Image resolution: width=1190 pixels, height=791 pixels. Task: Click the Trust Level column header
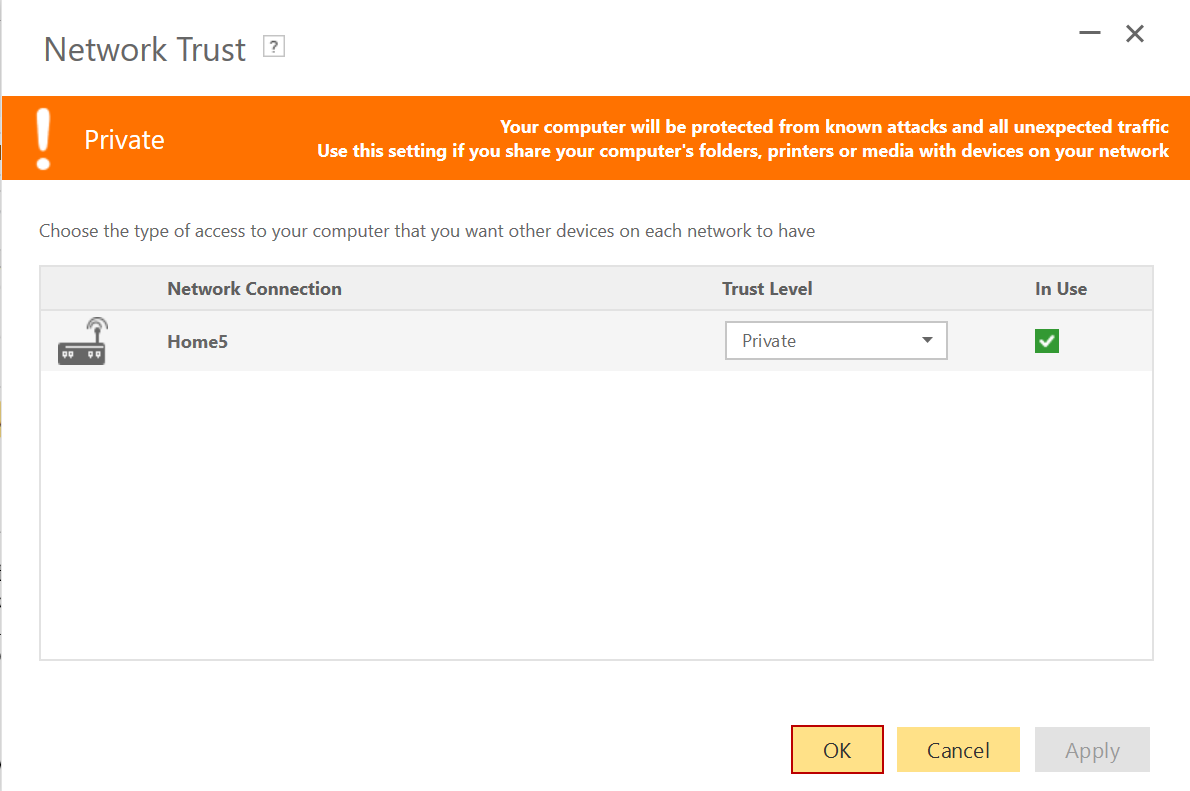tap(767, 289)
